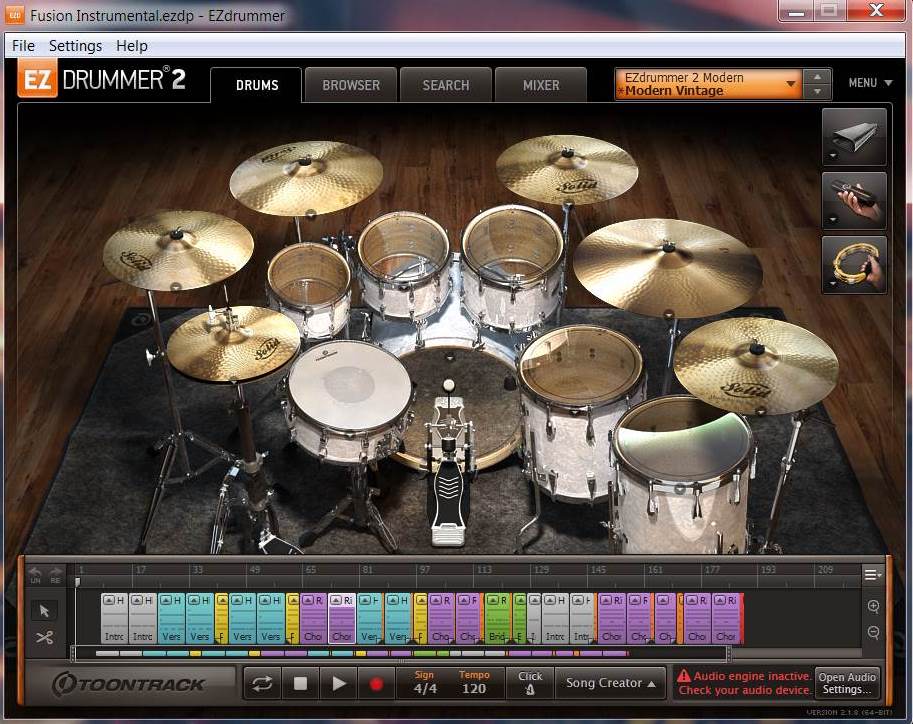This screenshot has width=913, height=724.
Task: Toggle loop playback
Action: (x=262, y=683)
